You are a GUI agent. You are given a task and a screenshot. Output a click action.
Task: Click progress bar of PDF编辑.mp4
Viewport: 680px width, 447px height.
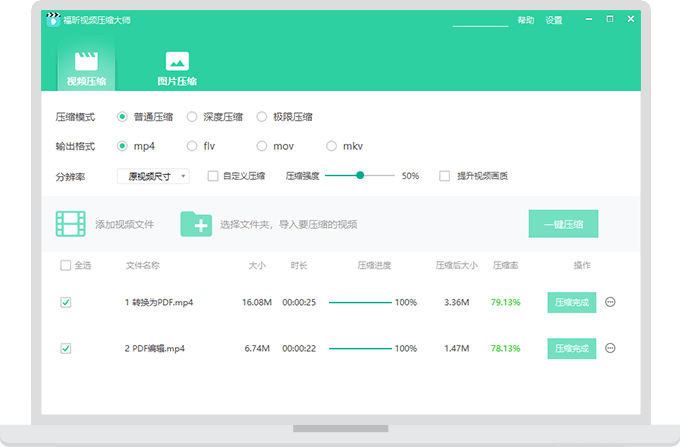[x=360, y=348]
